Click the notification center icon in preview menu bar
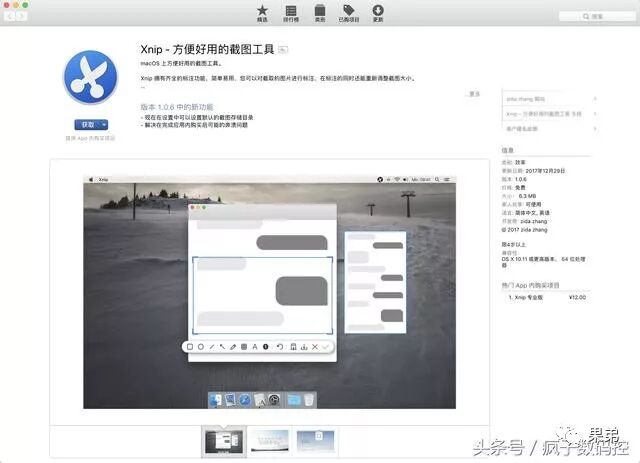The image size is (640, 463). coord(447,179)
